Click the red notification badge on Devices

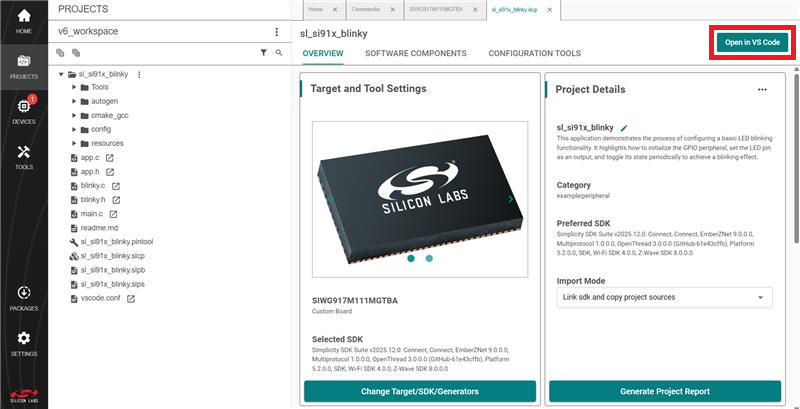pos(33,99)
